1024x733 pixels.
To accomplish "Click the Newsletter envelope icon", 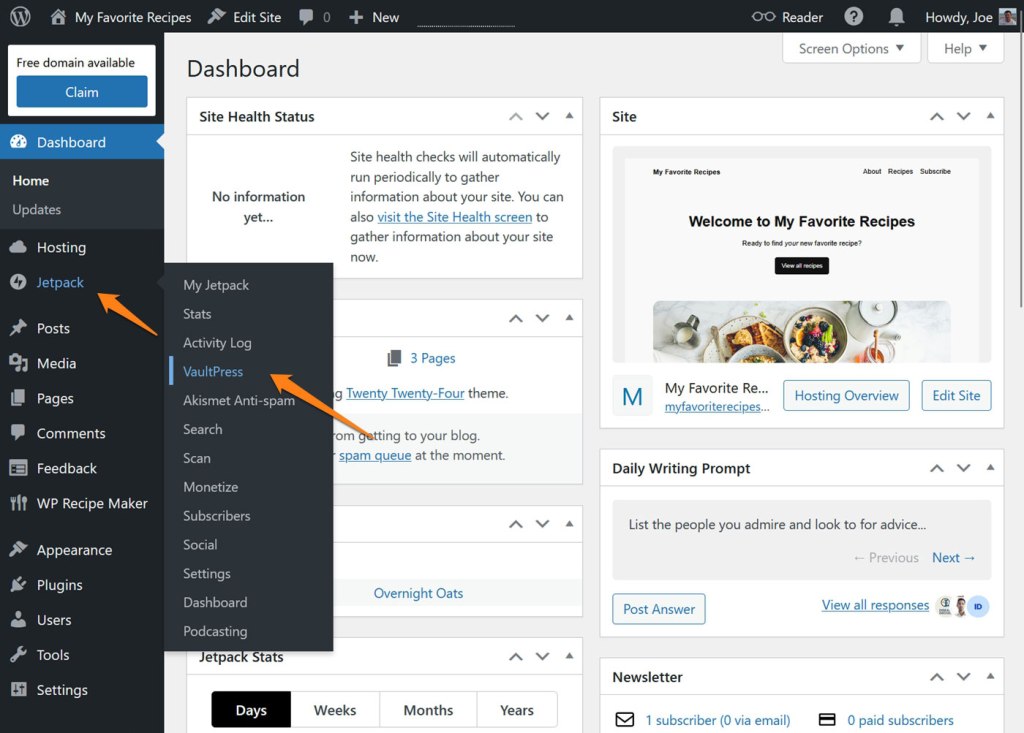I will click(625, 719).
